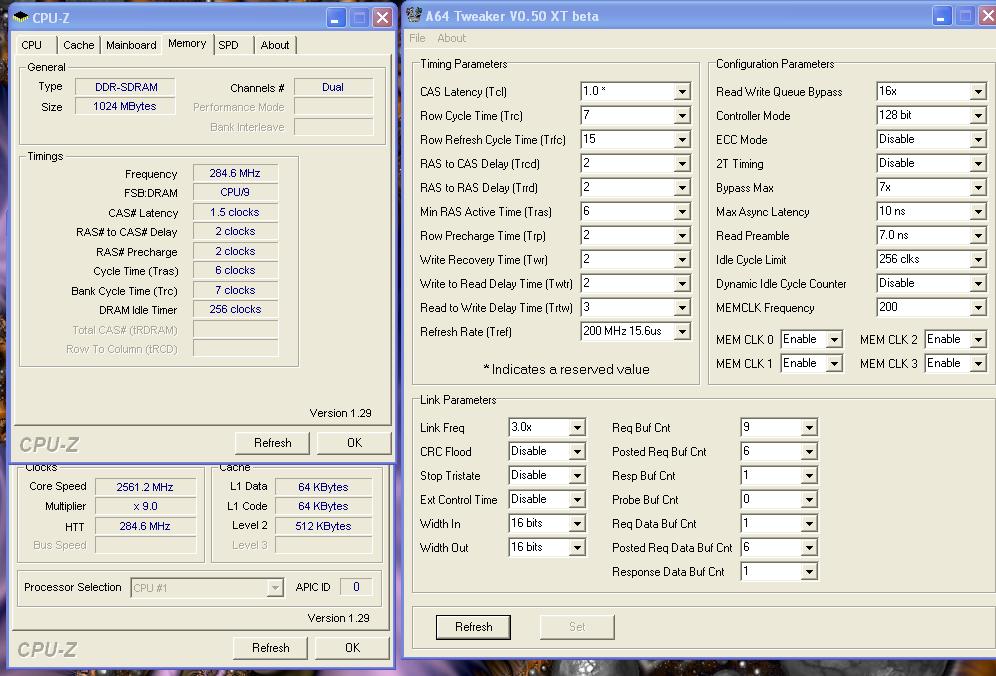Open the Write Recovery Time (Twr) dropdown
The image size is (996, 676).
682,260
